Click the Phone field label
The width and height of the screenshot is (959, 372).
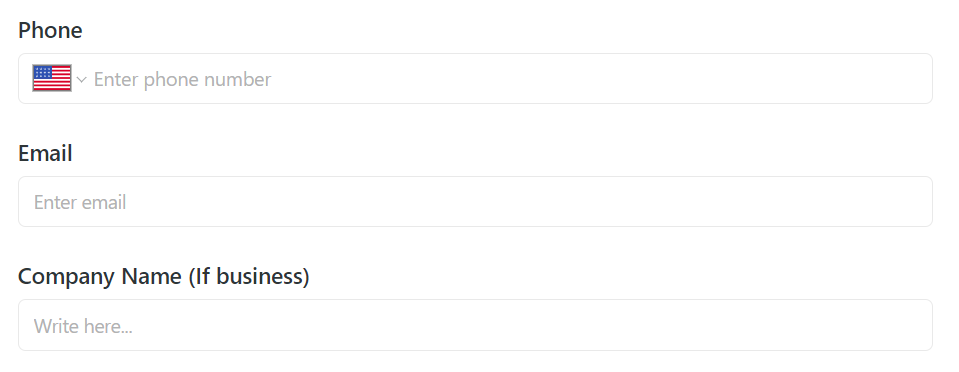pyautogui.click(x=50, y=30)
